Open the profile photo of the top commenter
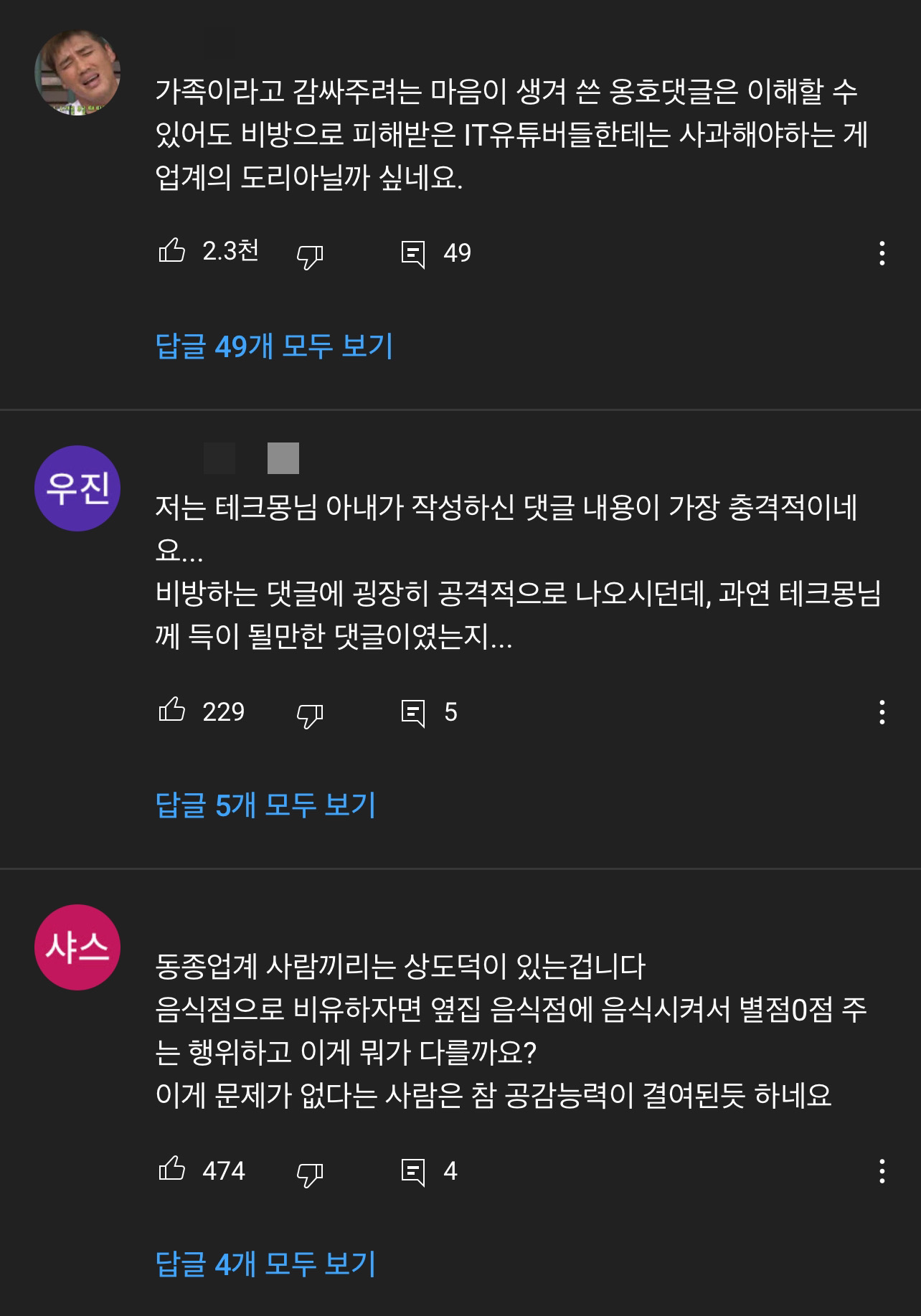This screenshot has height=1316, width=921. click(x=77, y=72)
